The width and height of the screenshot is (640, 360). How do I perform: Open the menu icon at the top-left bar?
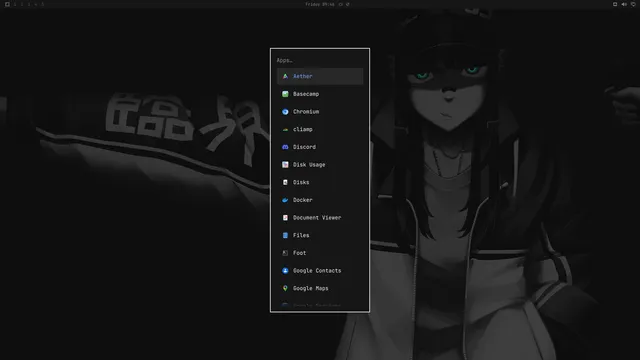pyautogui.click(x=7, y=4)
